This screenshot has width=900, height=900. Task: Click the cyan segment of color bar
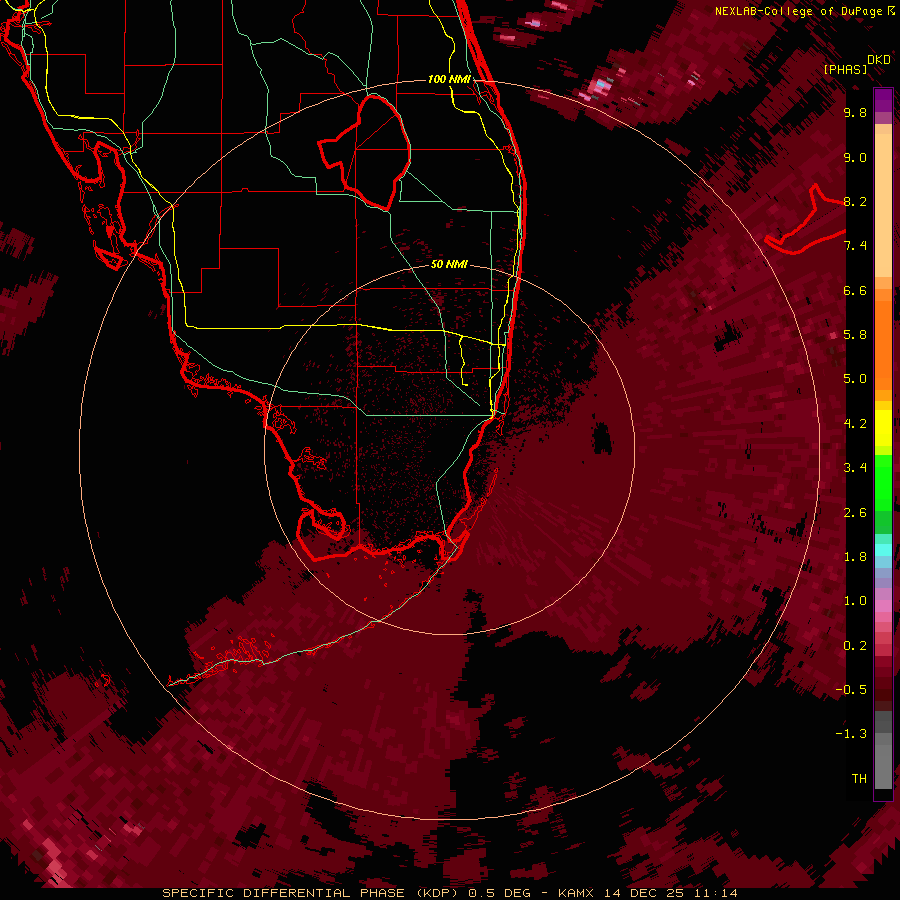[x=883, y=550]
